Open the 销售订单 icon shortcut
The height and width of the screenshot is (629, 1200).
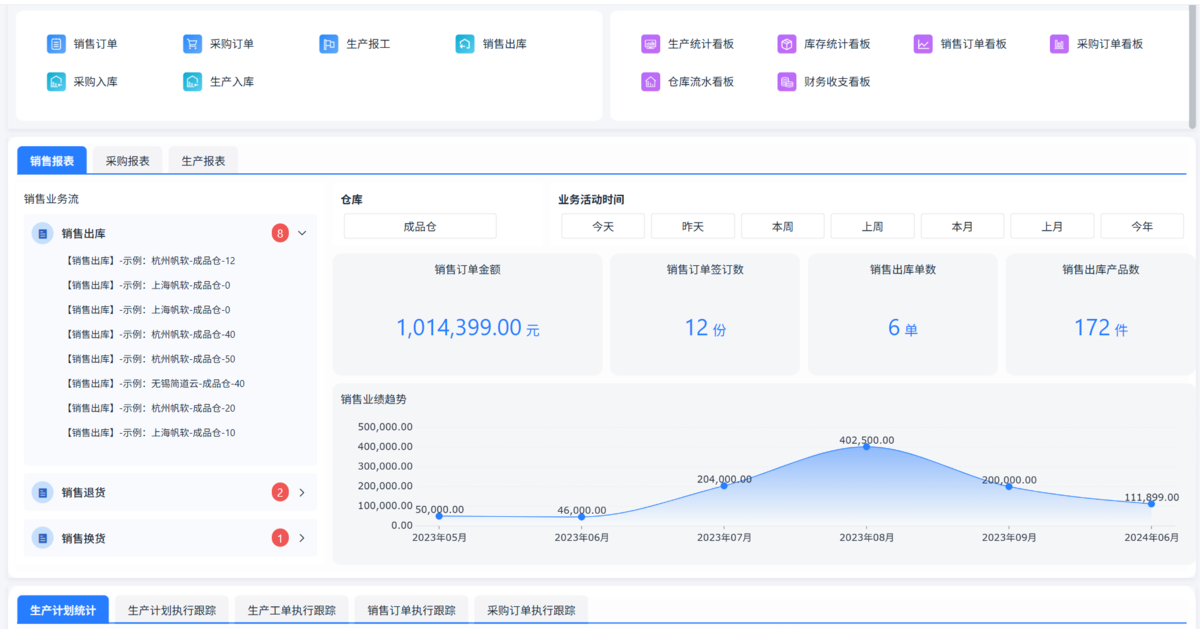(x=56, y=44)
